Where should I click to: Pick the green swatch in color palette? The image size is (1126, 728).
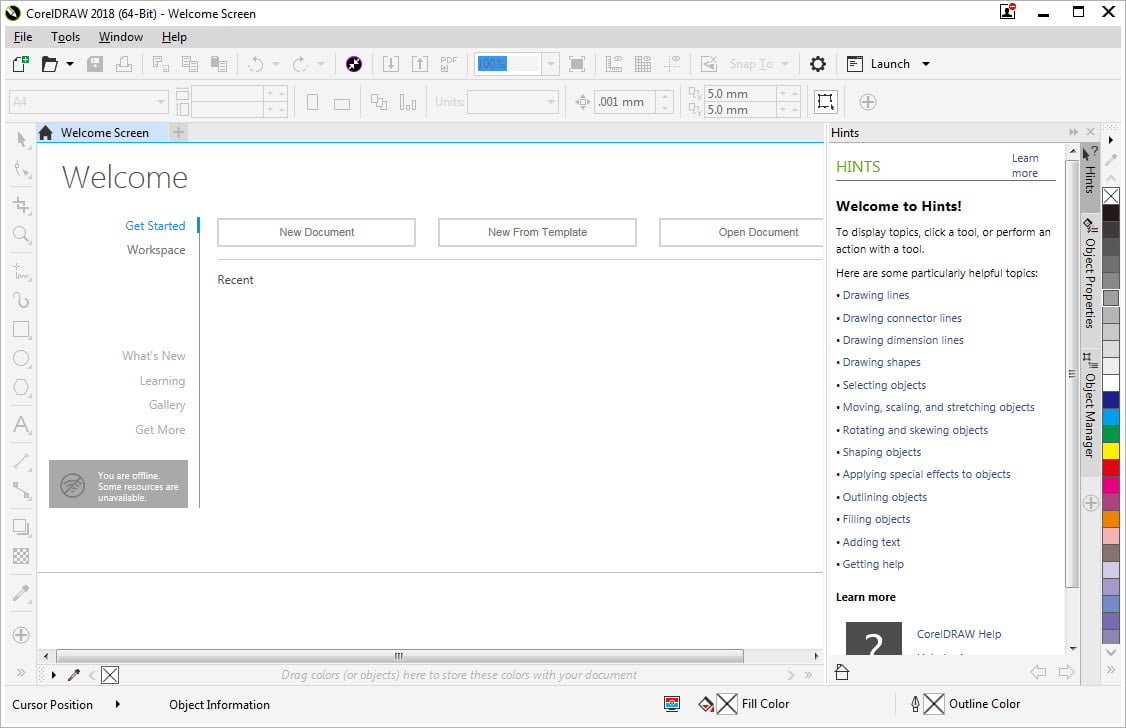point(1111,434)
